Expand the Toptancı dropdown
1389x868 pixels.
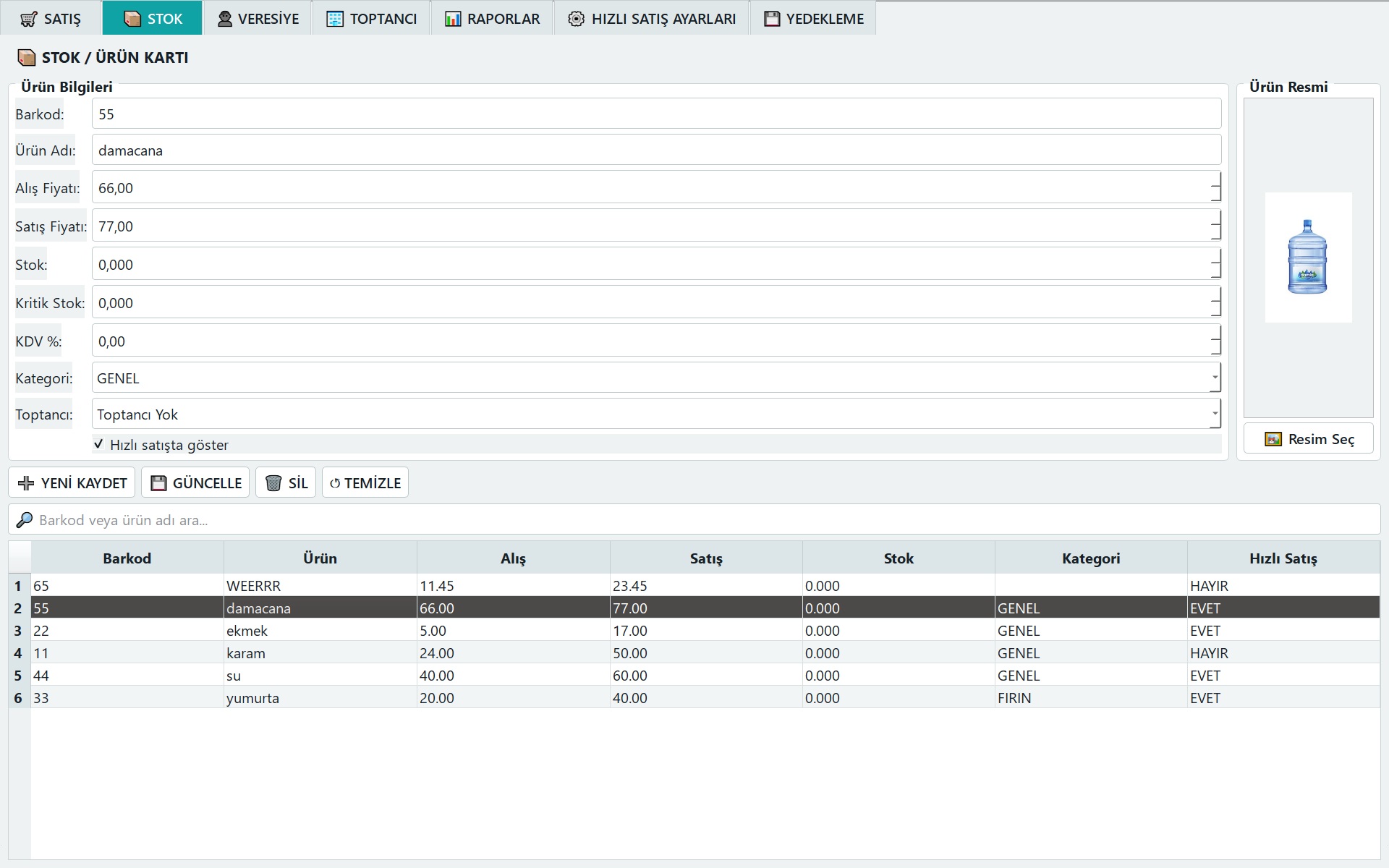pos(1215,414)
